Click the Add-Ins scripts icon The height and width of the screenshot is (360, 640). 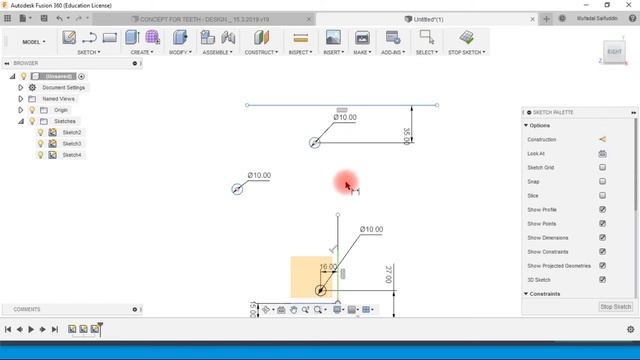pyautogui.click(x=393, y=38)
